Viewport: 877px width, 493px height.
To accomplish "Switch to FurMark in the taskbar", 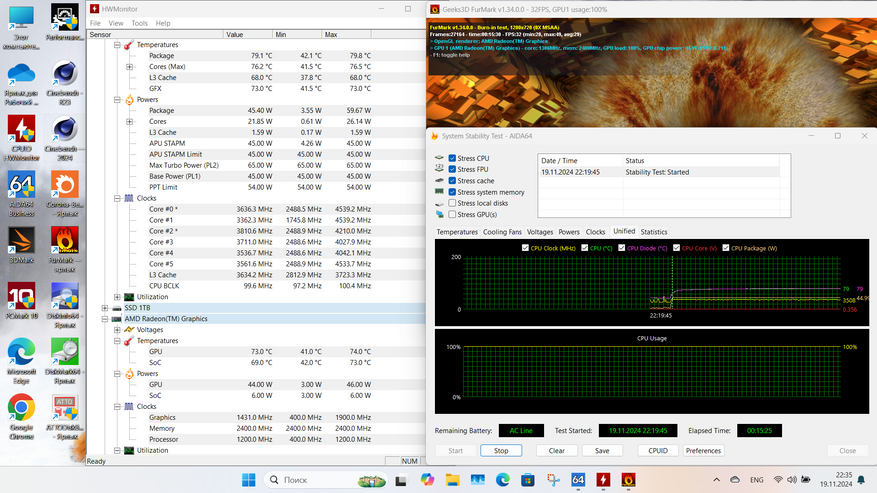I will tap(628, 480).
